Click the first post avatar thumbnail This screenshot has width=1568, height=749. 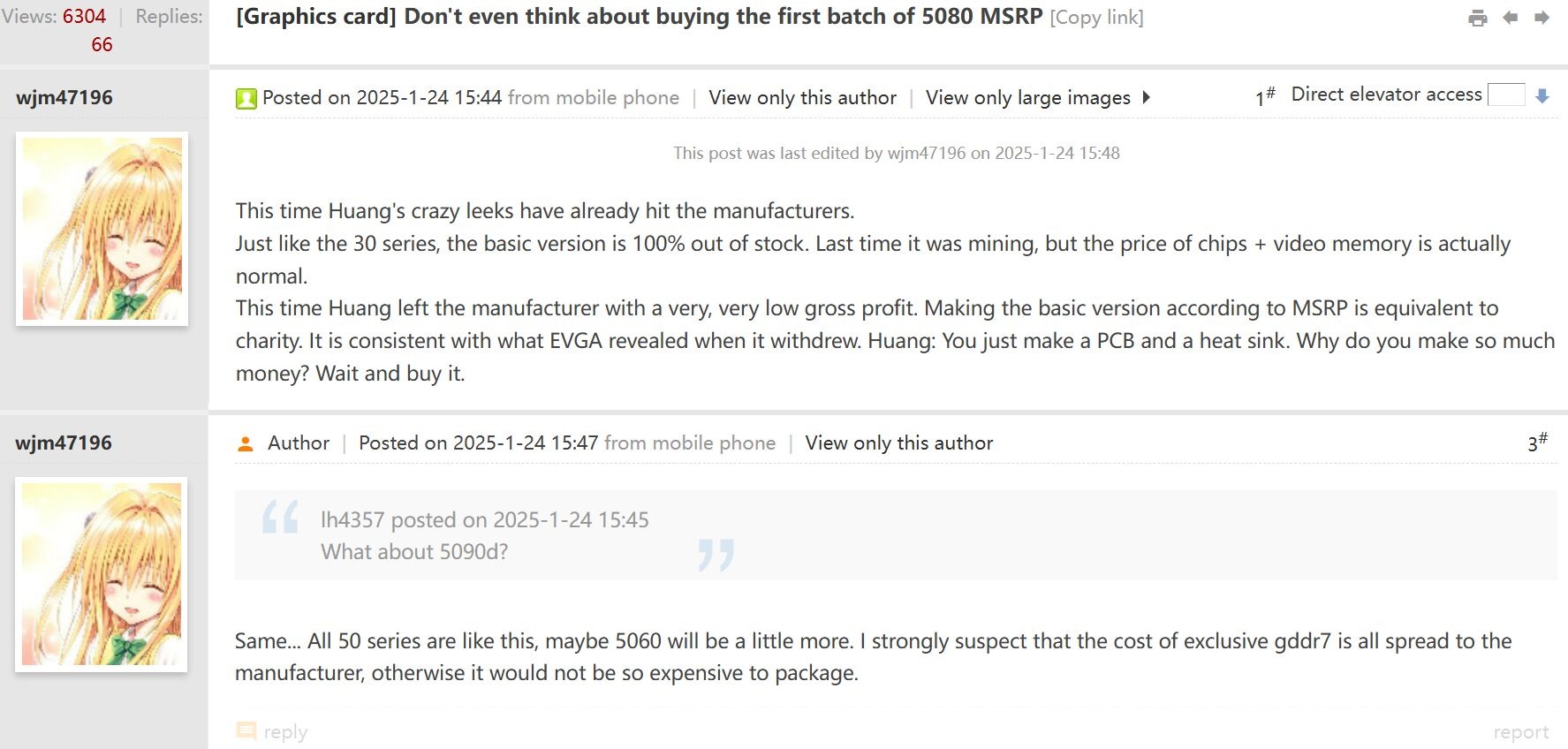[102, 229]
